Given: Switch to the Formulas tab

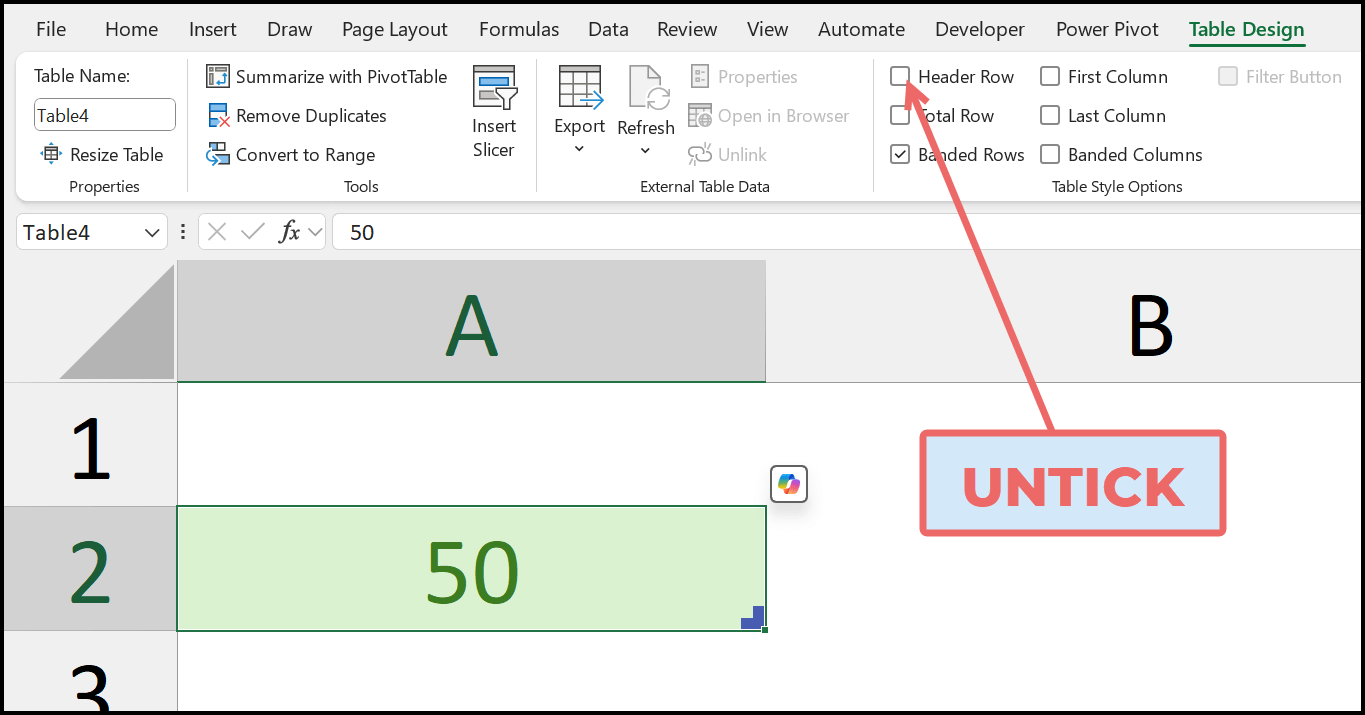Looking at the screenshot, I should (518, 29).
